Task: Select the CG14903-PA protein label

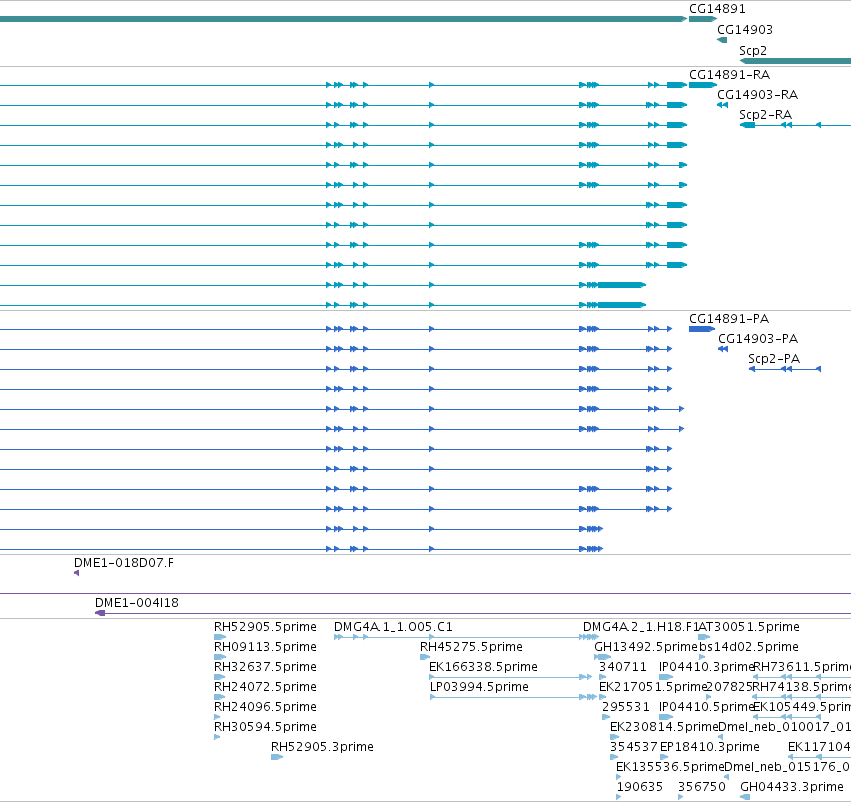Action: click(x=758, y=339)
